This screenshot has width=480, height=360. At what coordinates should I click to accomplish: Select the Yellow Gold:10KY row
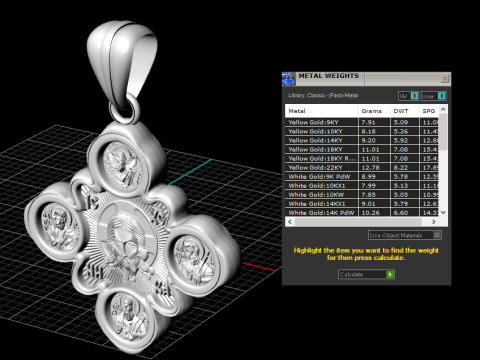click(362, 131)
